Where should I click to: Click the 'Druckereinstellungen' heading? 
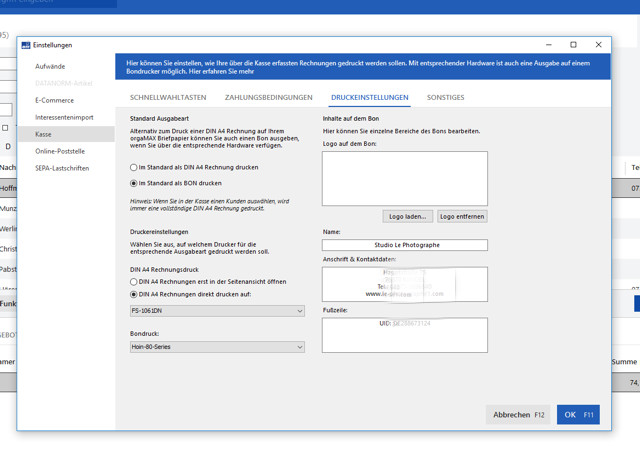pyautogui.click(x=159, y=232)
